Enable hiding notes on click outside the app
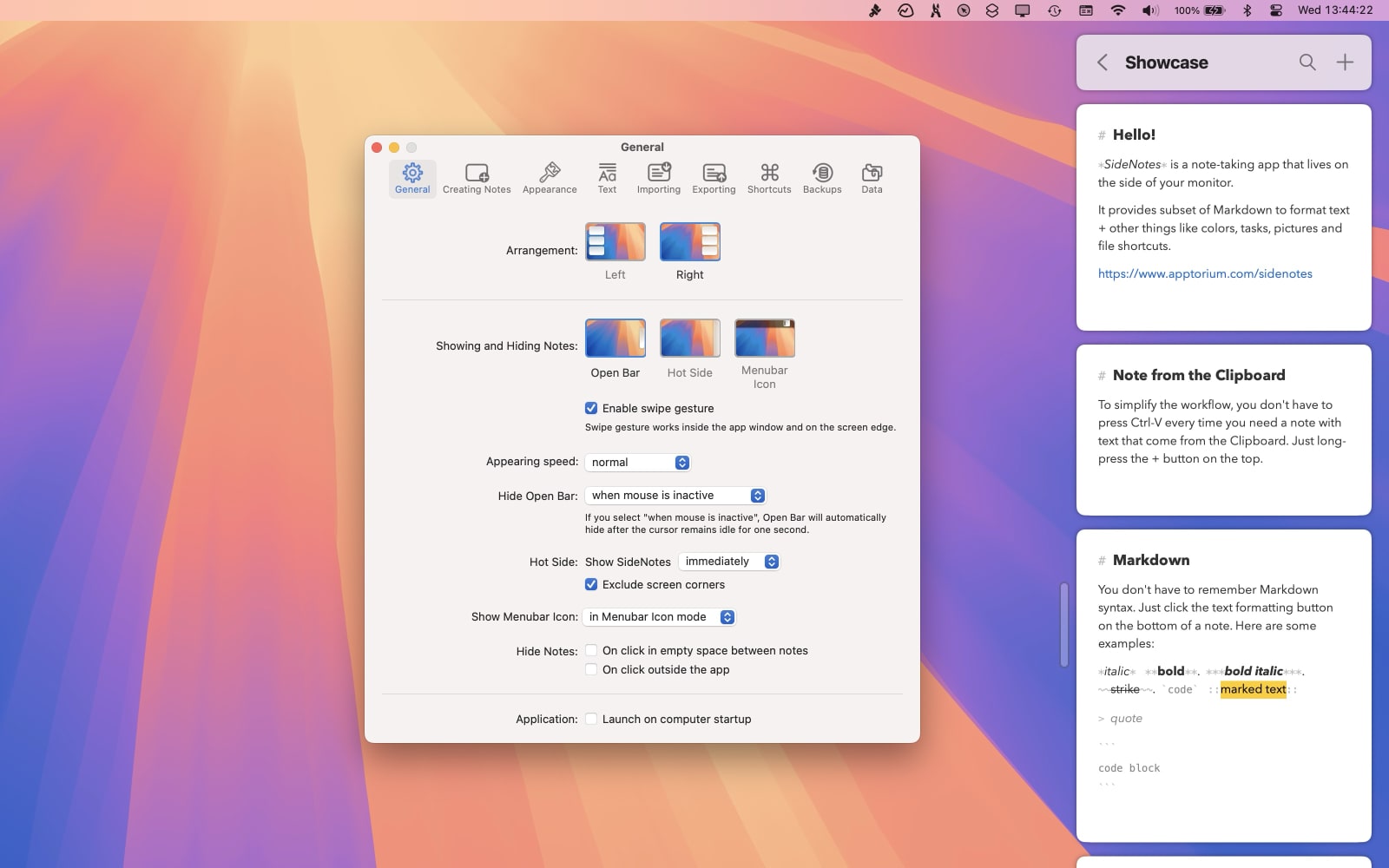This screenshot has height=868, width=1389. [591, 669]
